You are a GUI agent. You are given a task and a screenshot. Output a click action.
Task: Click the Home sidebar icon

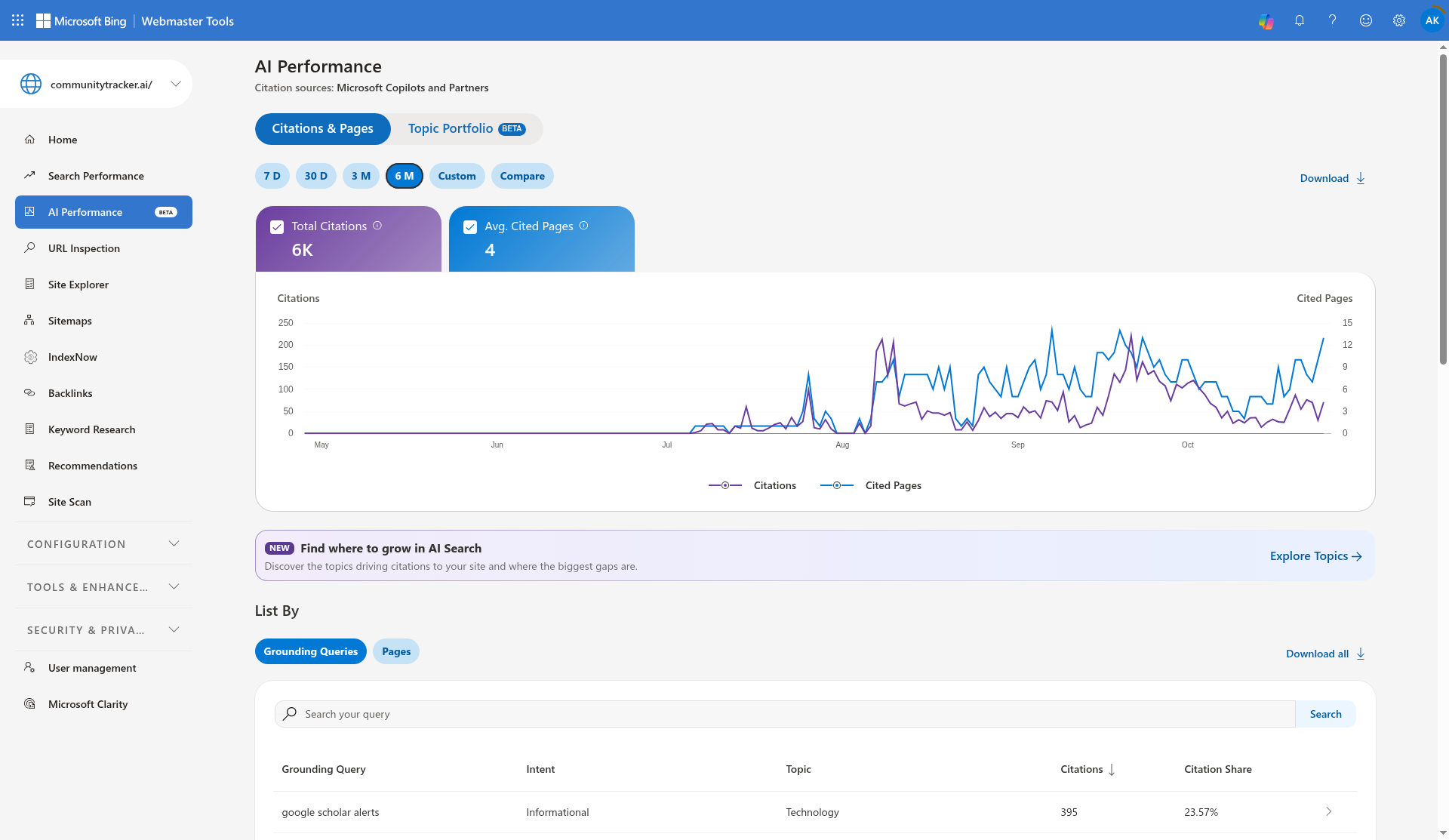pyautogui.click(x=30, y=140)
